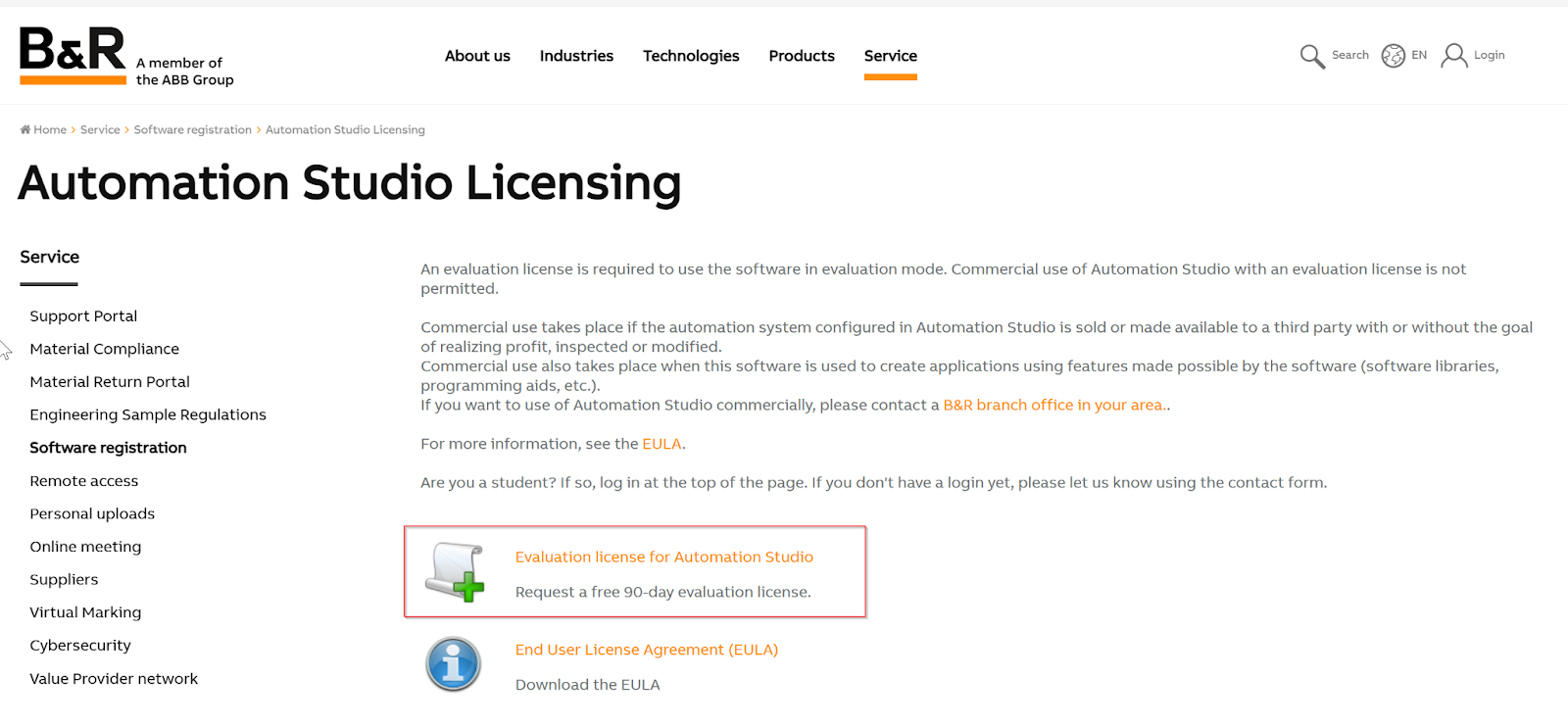Click the blue info EULA icon

[x=453, y=664]
